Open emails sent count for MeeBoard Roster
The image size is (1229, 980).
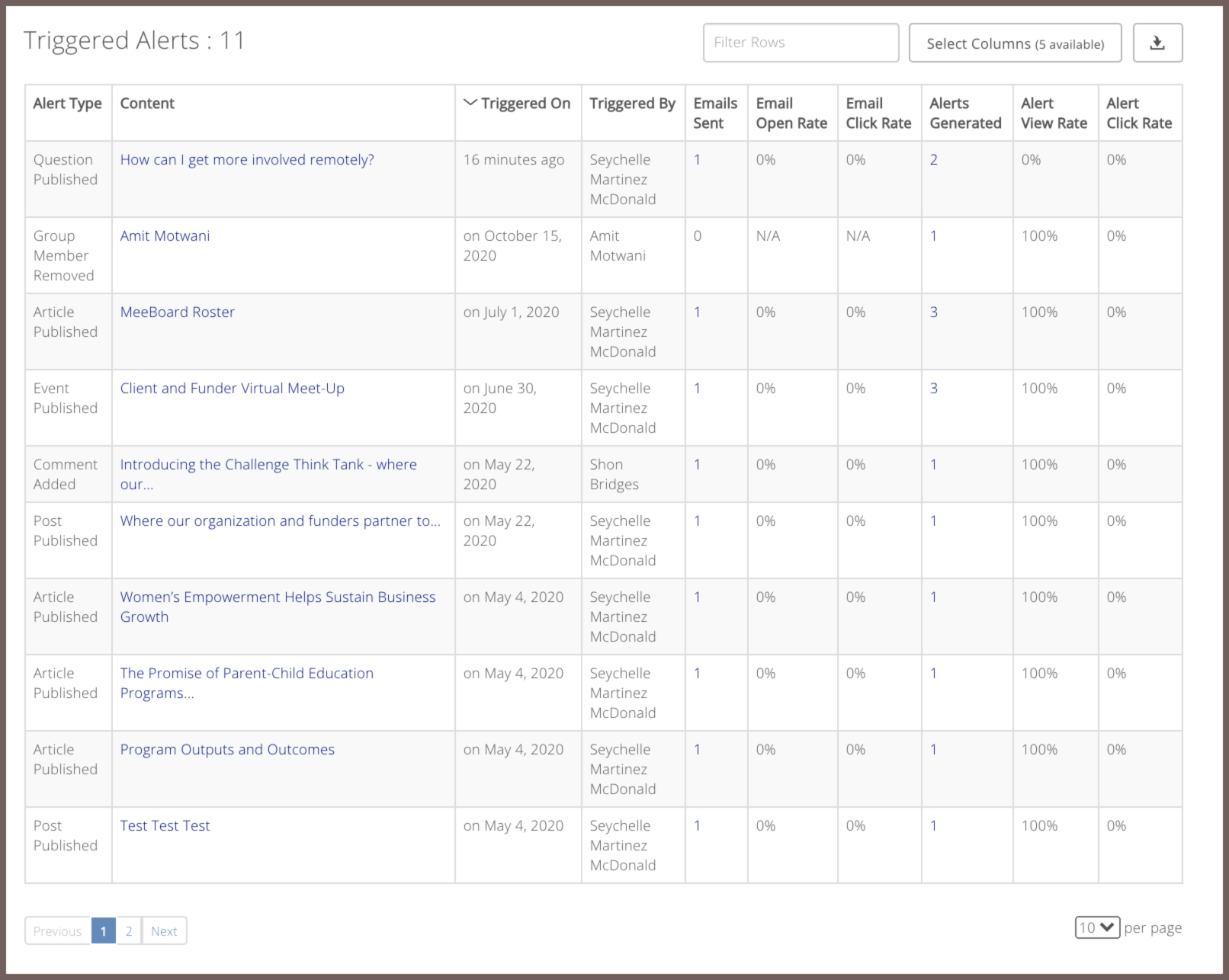coord(697,312)
